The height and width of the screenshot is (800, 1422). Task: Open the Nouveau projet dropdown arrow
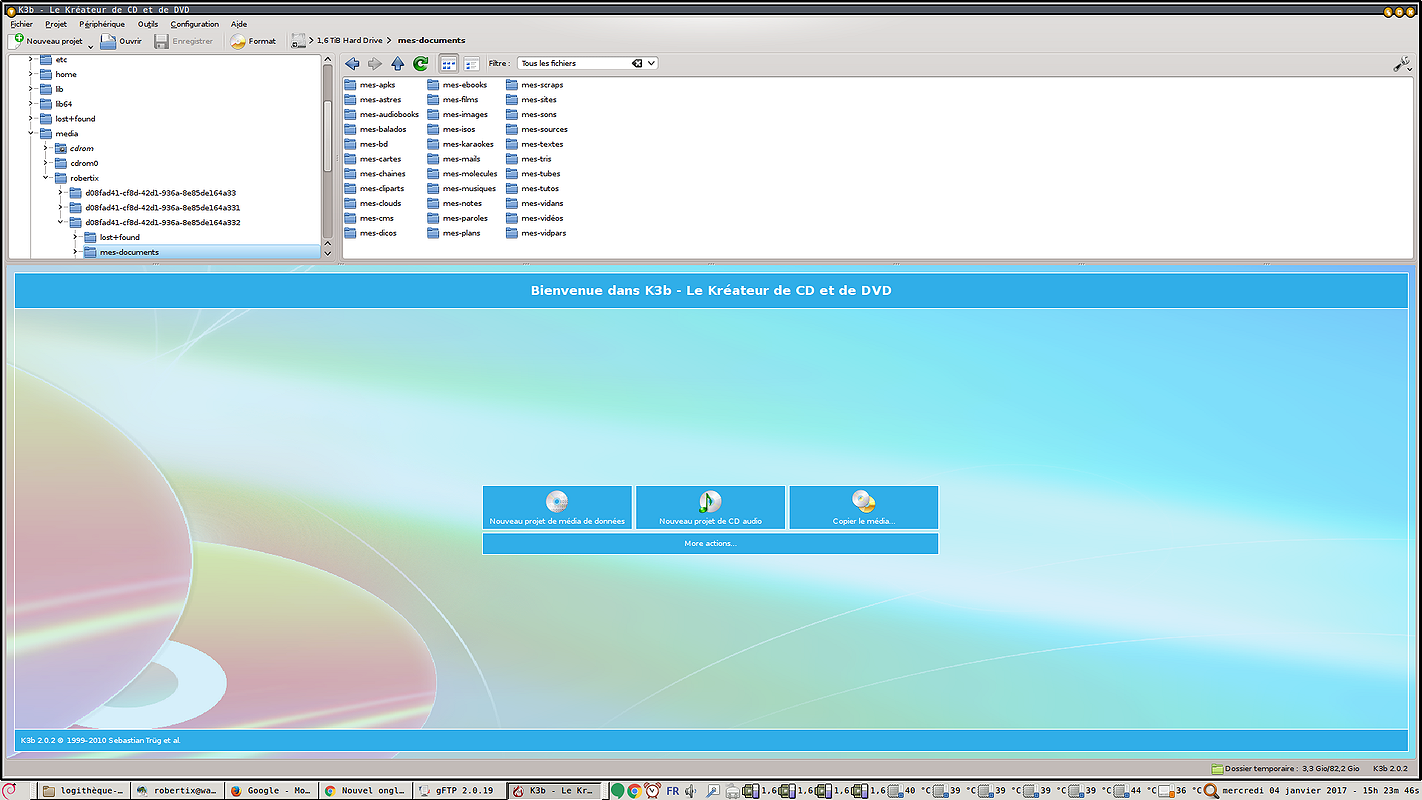[90, 45]
